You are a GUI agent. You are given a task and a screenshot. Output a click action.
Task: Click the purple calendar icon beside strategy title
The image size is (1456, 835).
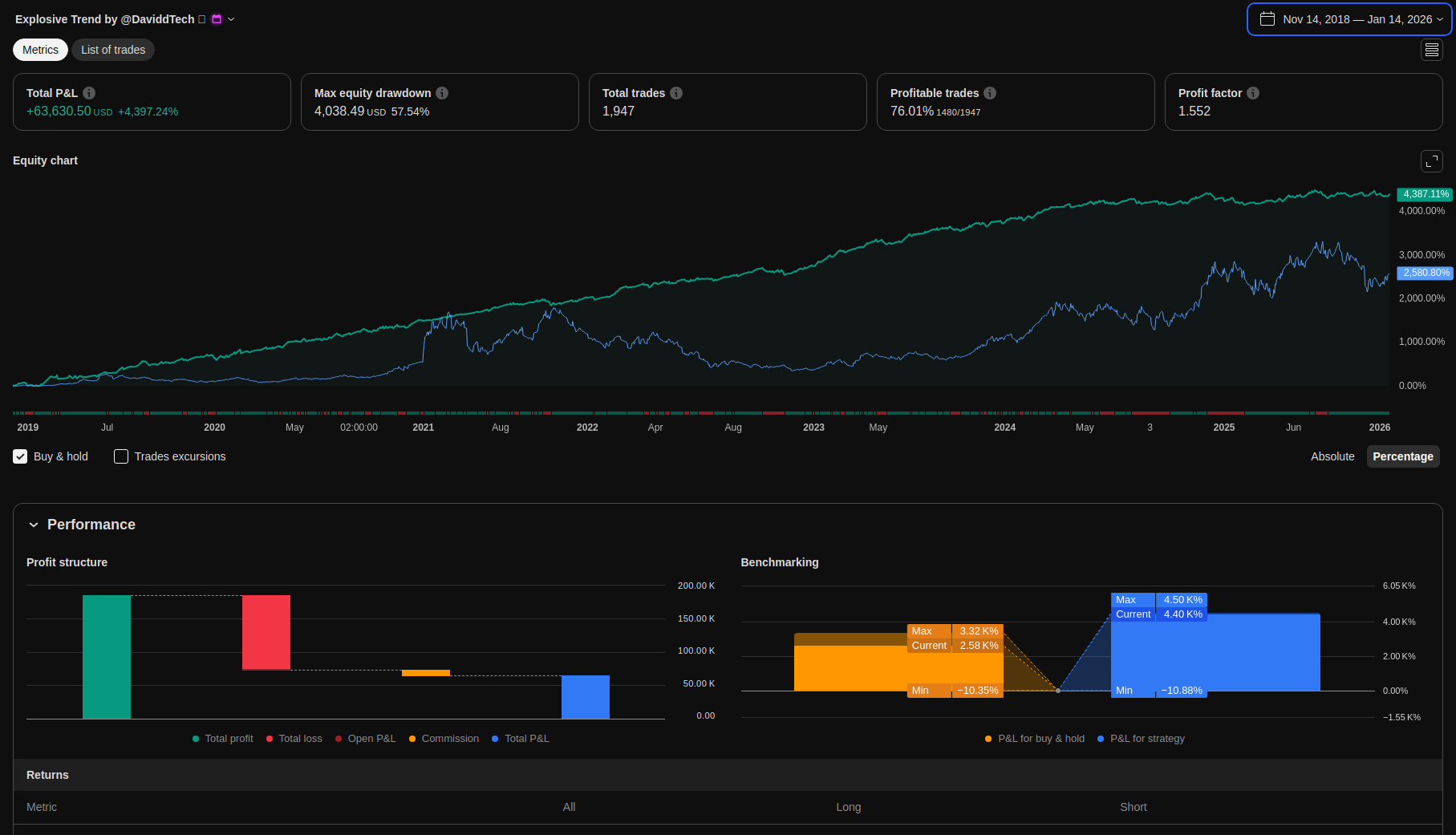pyautogui.click(x=217, y=19)
